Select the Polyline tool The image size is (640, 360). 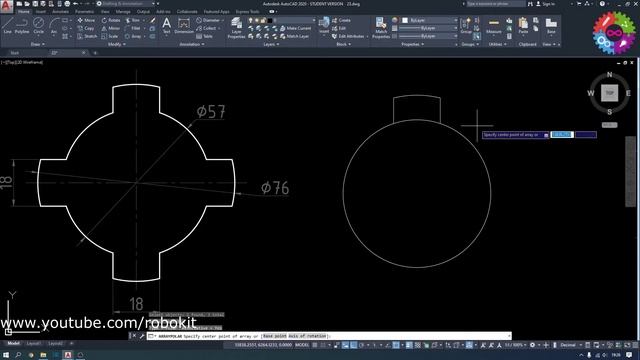[x=22, y=25]
